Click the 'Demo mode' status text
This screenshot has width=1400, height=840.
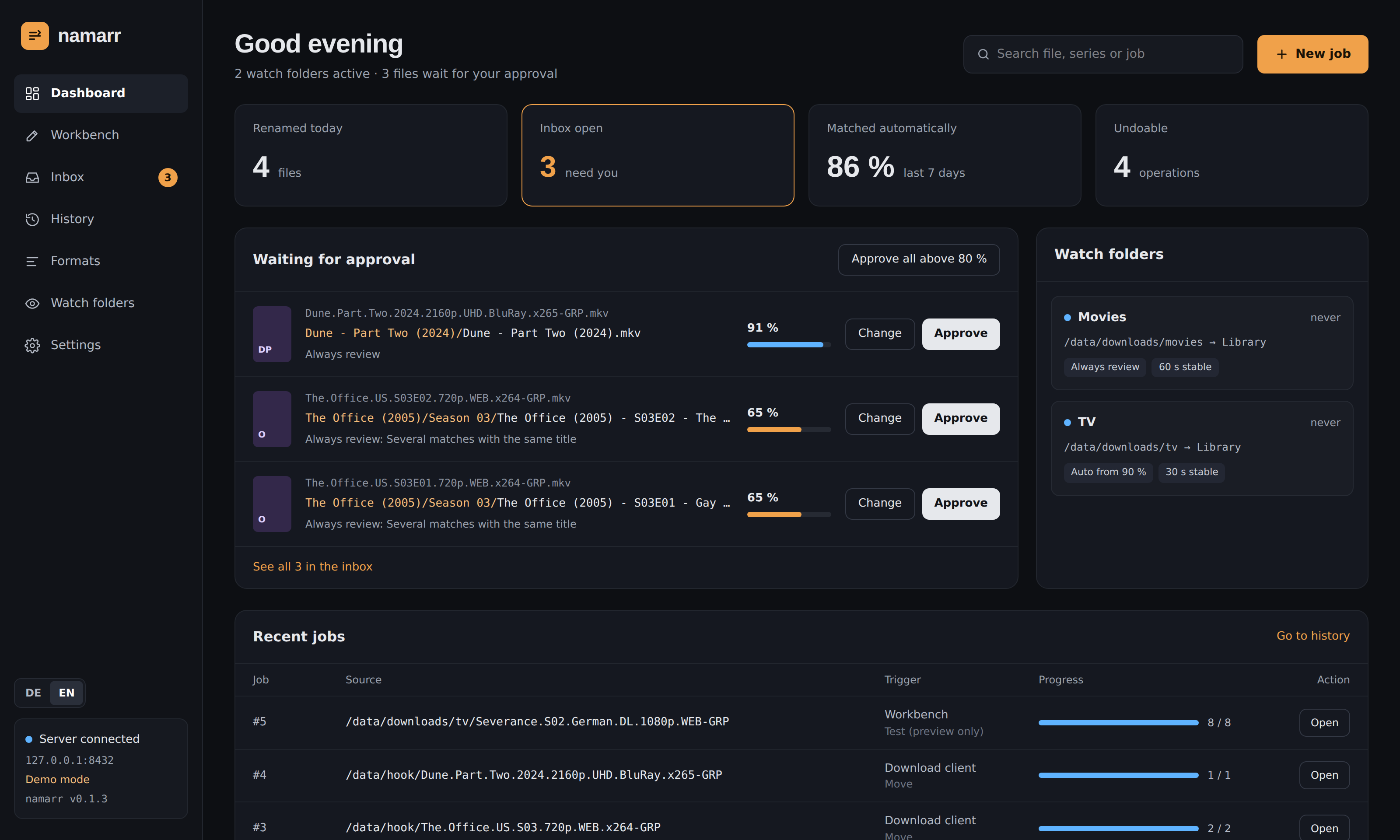[x=57, y=780]
